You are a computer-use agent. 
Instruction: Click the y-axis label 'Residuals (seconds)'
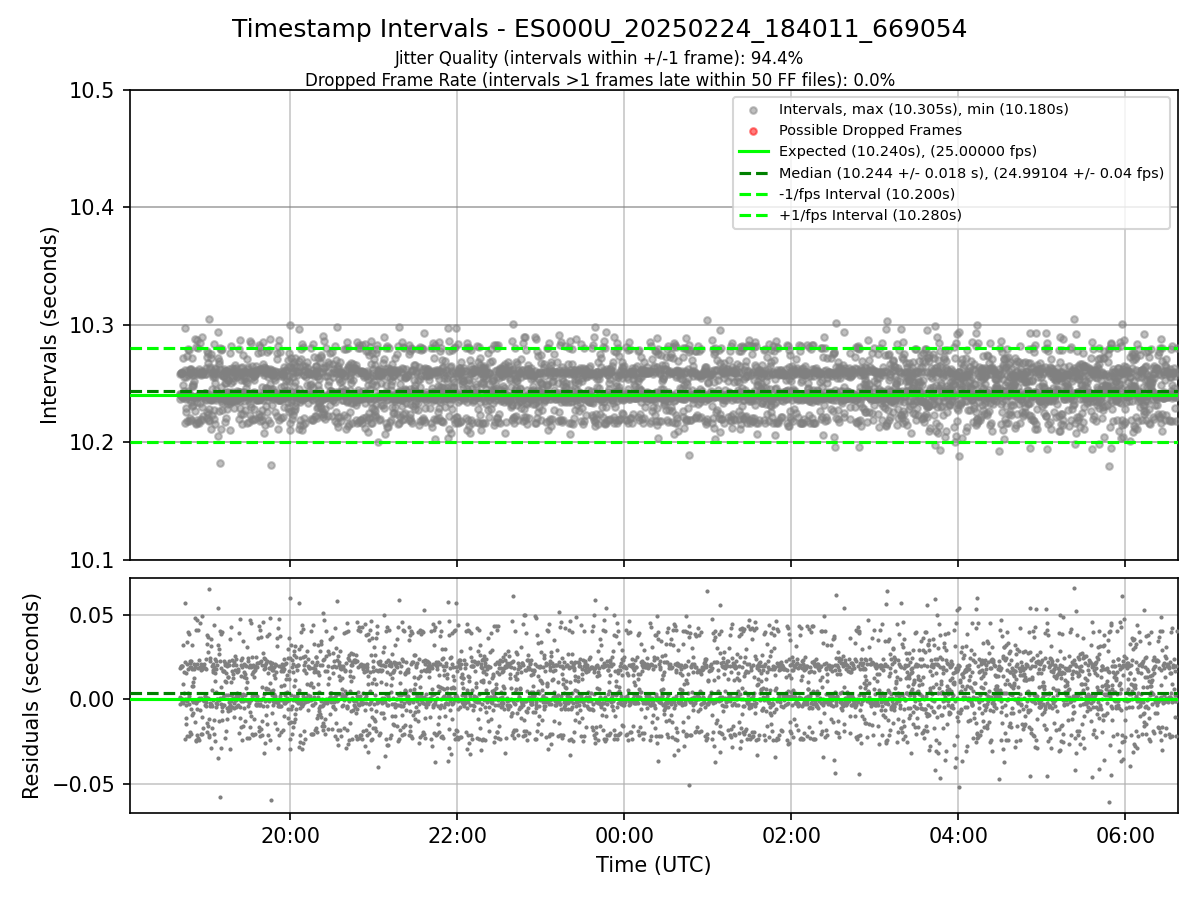pyautogui.click(x=32, y=696)
